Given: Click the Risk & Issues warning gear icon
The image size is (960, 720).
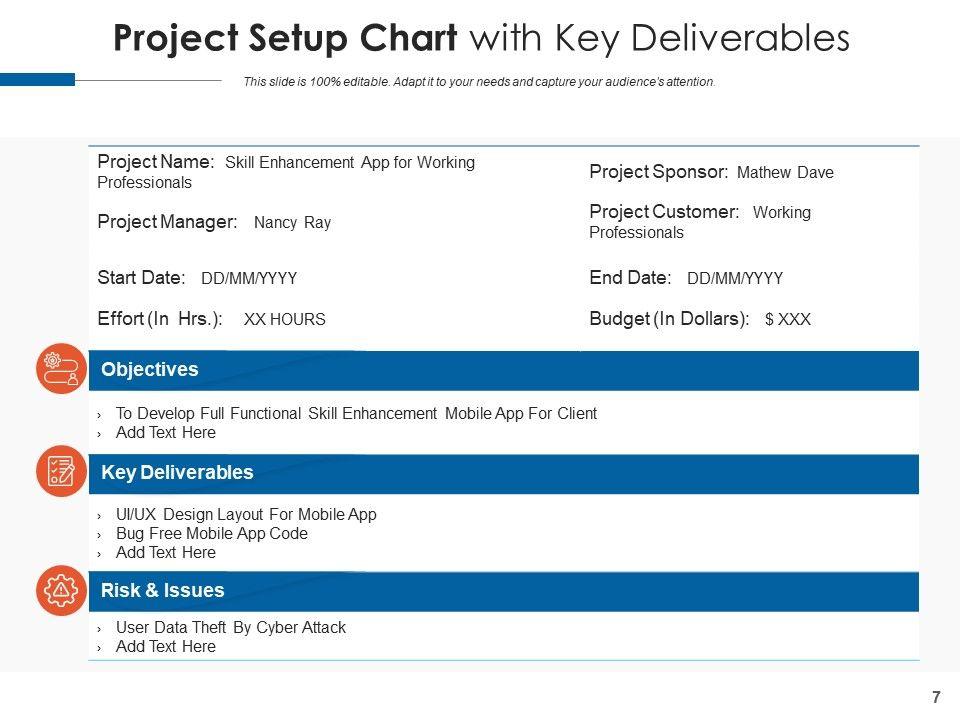Looking at the screenshot, I should pos(61,590).
